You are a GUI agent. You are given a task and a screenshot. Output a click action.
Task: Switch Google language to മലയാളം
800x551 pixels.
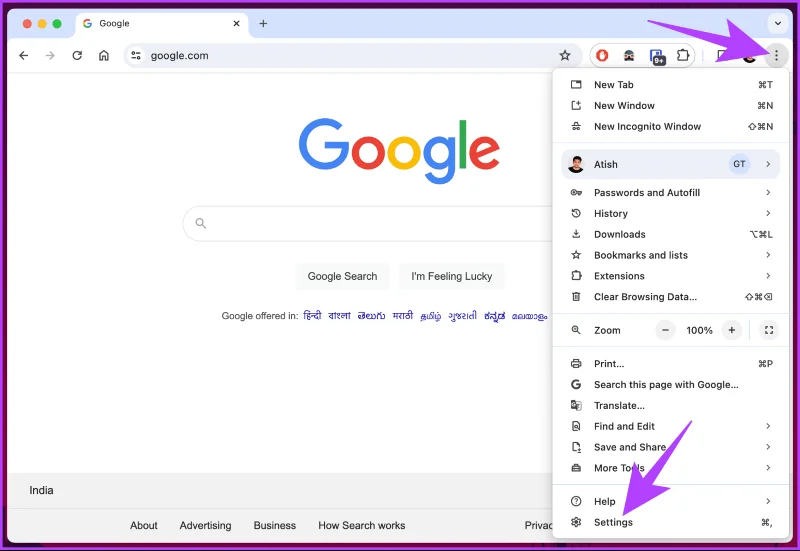[x=530, y=316]
